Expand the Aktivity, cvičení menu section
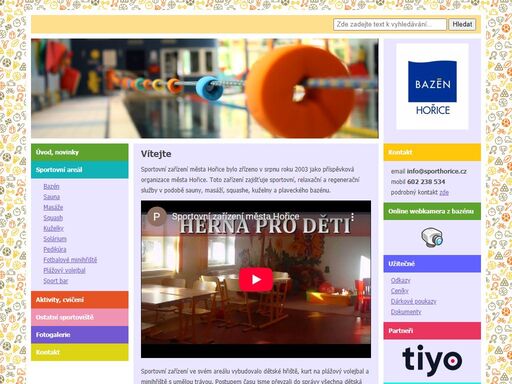This screenshot has width=512, height=384. (x=80, y=300)
